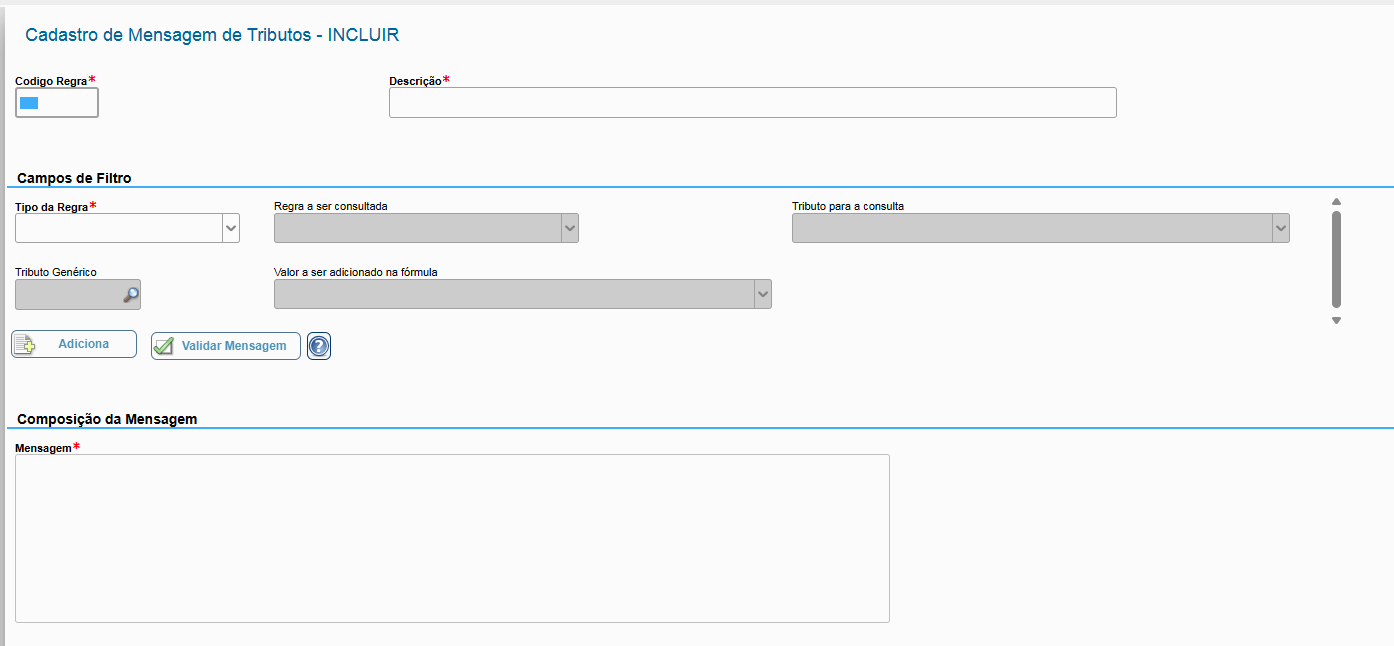Select the Composição da Mensagem section header
The image size is (1394, 646).
pos(107,419)
